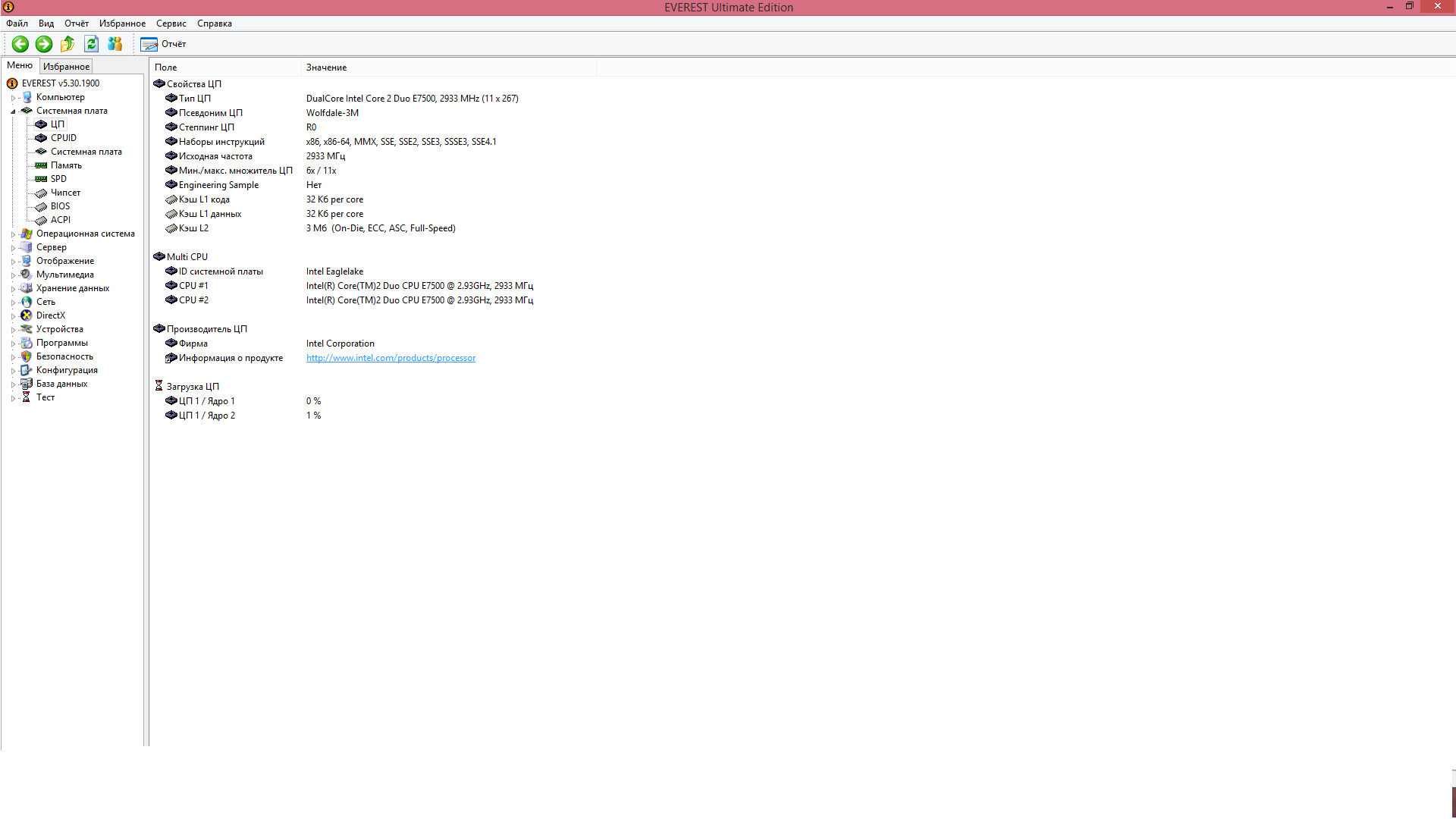Expand the Мультимедиа tree node
Screen dimensions: 1456x819
click(13, 275)
